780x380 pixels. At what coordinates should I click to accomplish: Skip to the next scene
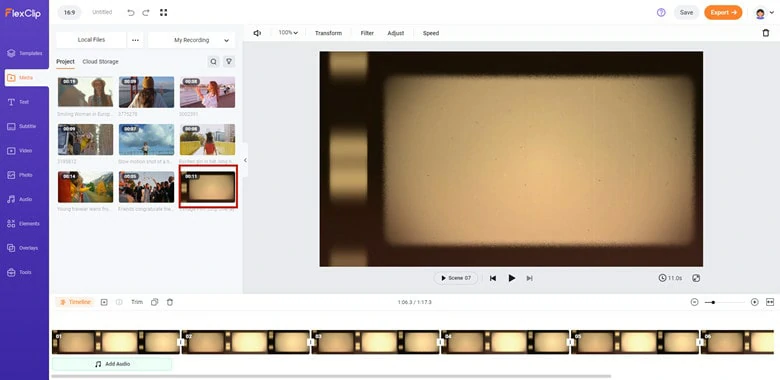click(x=529, y=278)
